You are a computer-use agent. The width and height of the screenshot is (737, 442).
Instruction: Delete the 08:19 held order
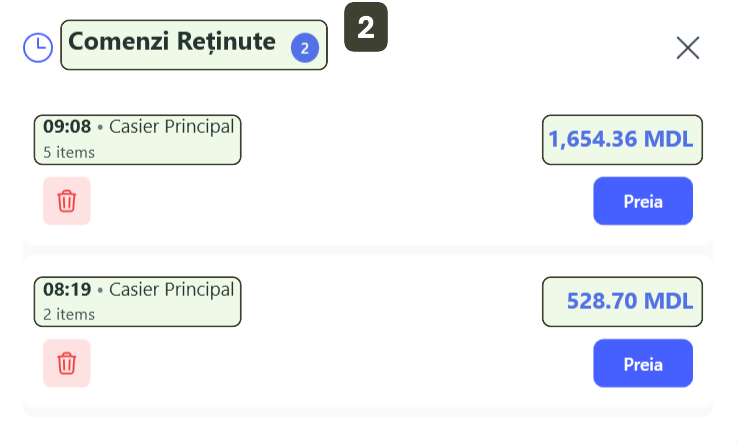coord(67,363)
